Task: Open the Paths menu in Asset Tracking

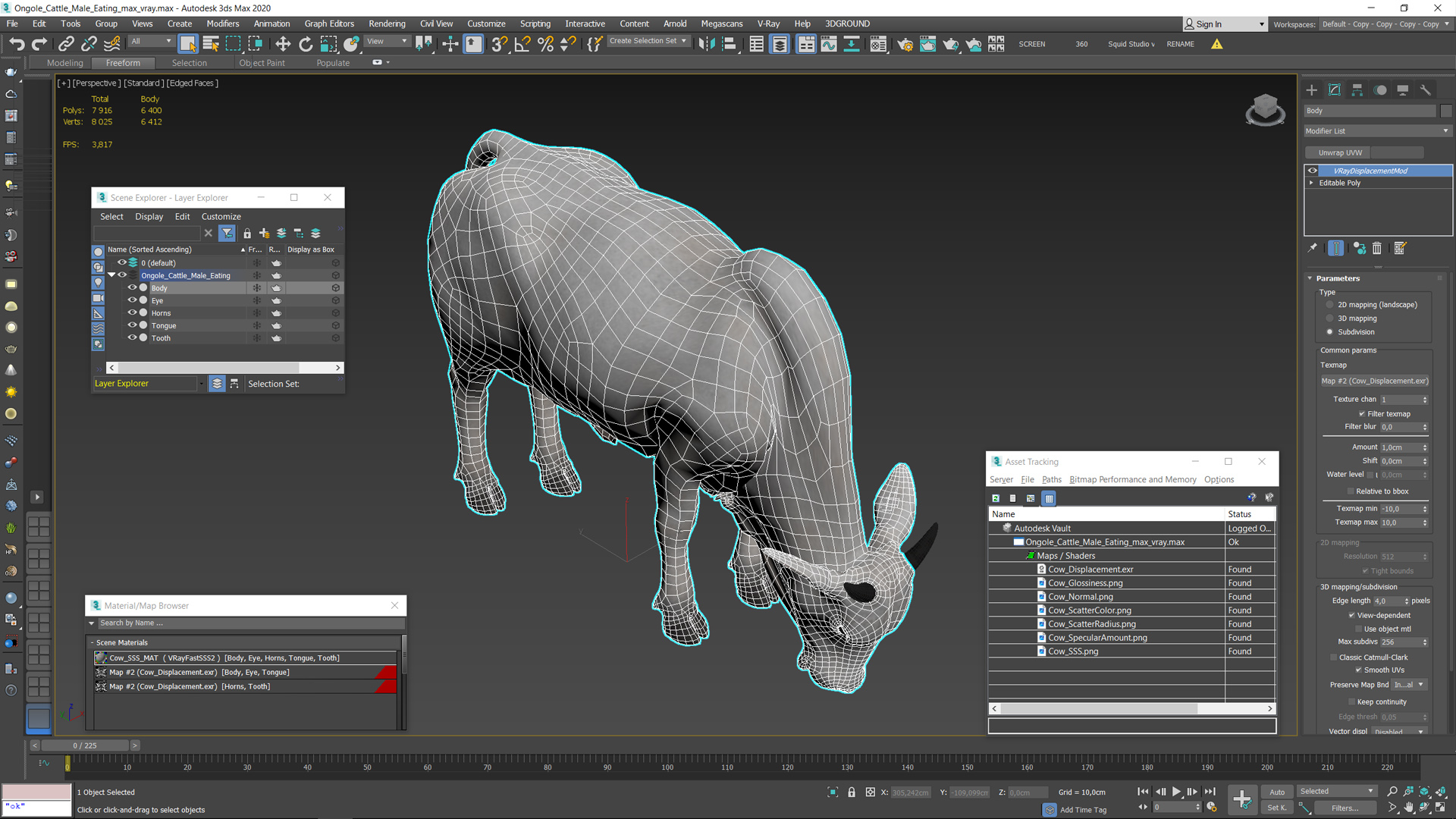Action: pos(1052,479)
